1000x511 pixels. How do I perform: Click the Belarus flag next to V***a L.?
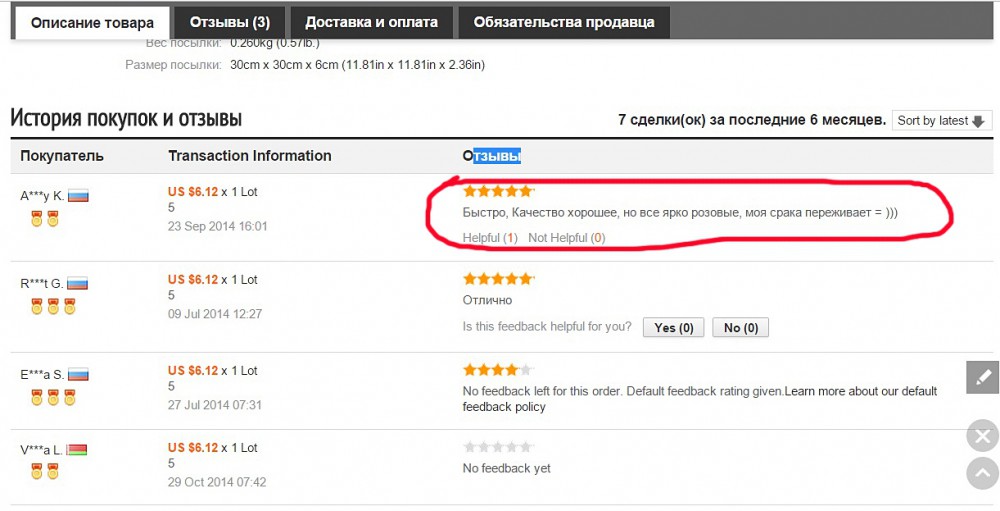click(77, 450)
